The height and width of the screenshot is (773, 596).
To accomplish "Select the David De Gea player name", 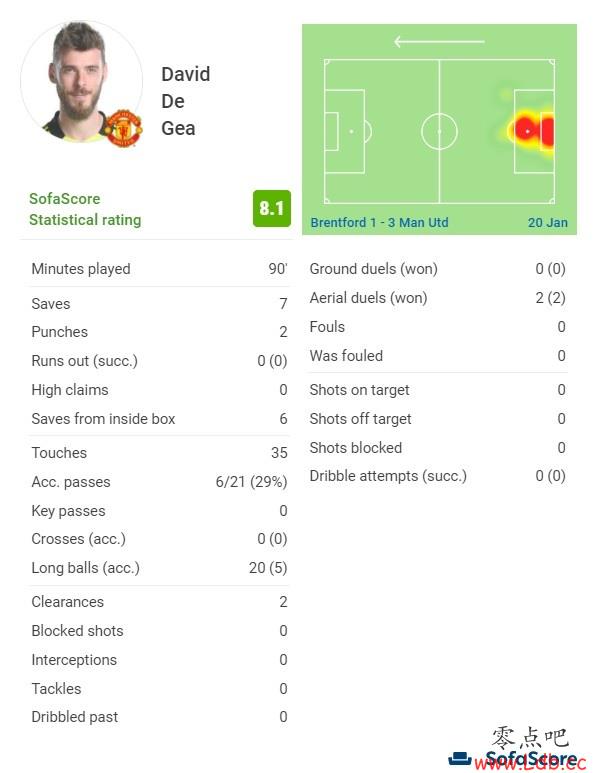I will tap(185, 101).
